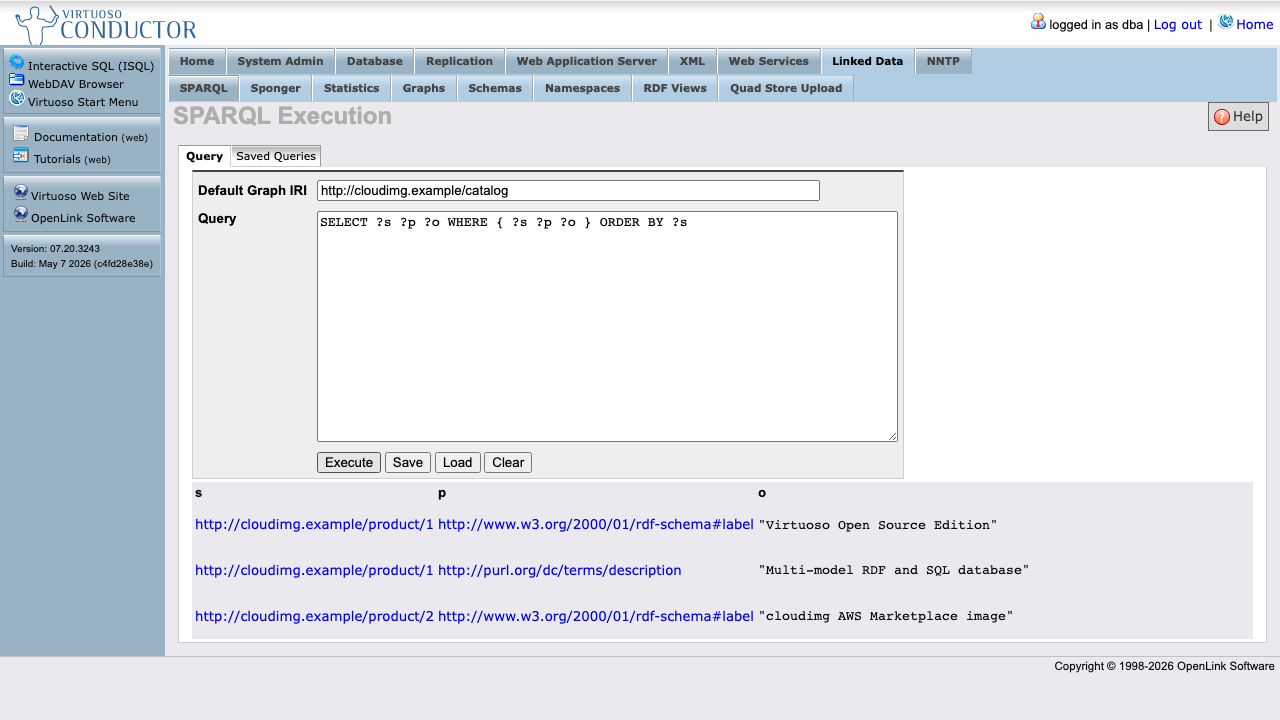Click the Documentation book icon
The width and height of the screenshot is (1280, 720).
(x=21, y=134)
